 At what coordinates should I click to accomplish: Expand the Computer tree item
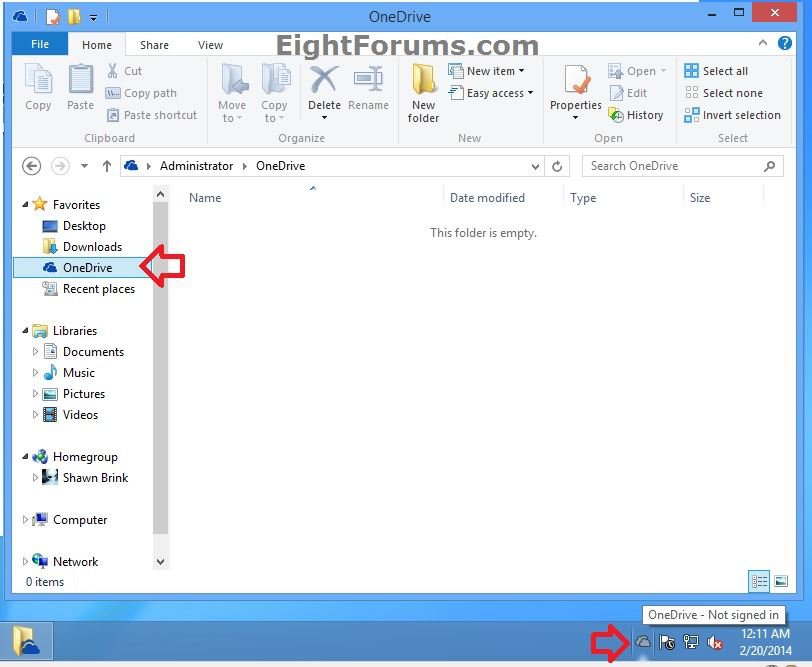click(25, 519)
